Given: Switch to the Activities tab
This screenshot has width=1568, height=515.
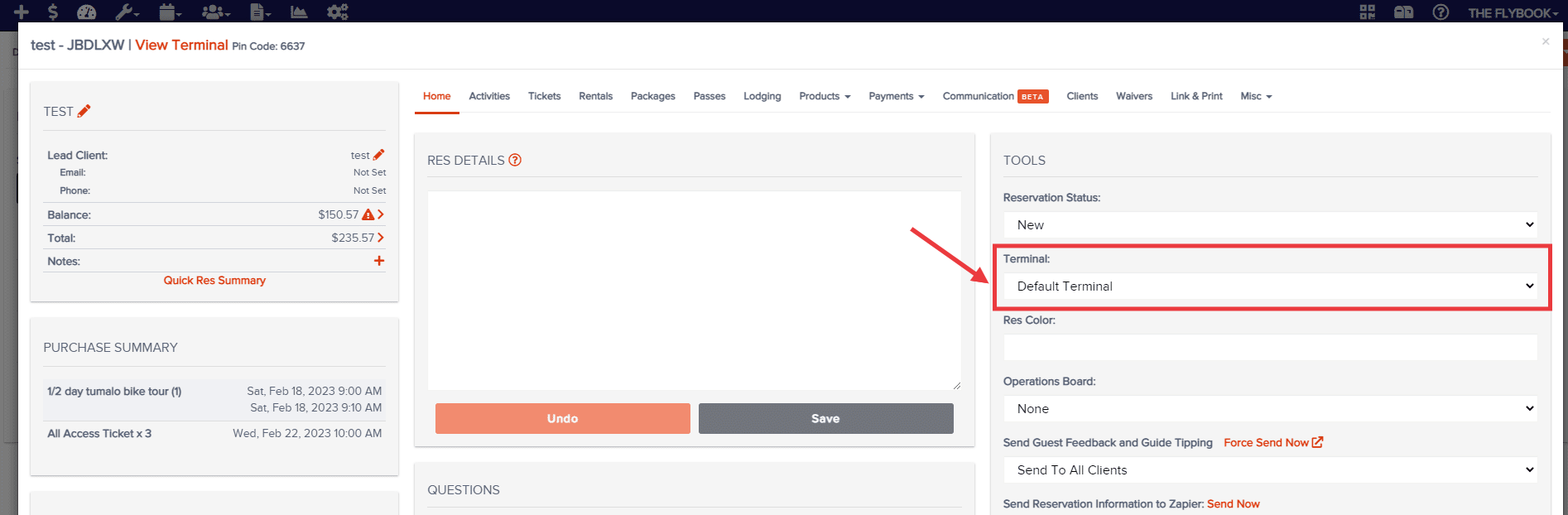Looking at the screenshot, I should [x=489, y=96].
